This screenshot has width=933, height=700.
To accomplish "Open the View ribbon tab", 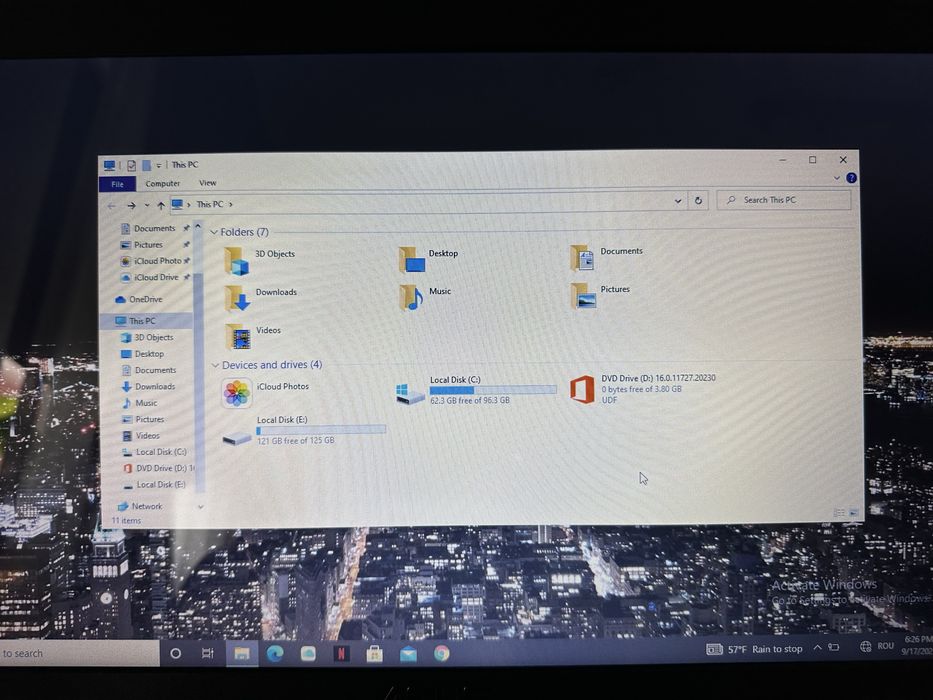I will [x=208, y=183].
